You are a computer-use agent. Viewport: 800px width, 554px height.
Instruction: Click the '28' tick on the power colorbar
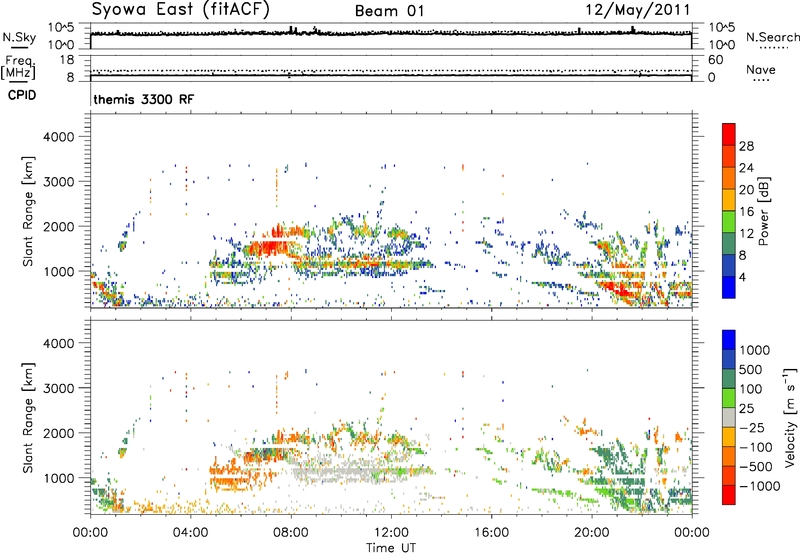[746, 146]
